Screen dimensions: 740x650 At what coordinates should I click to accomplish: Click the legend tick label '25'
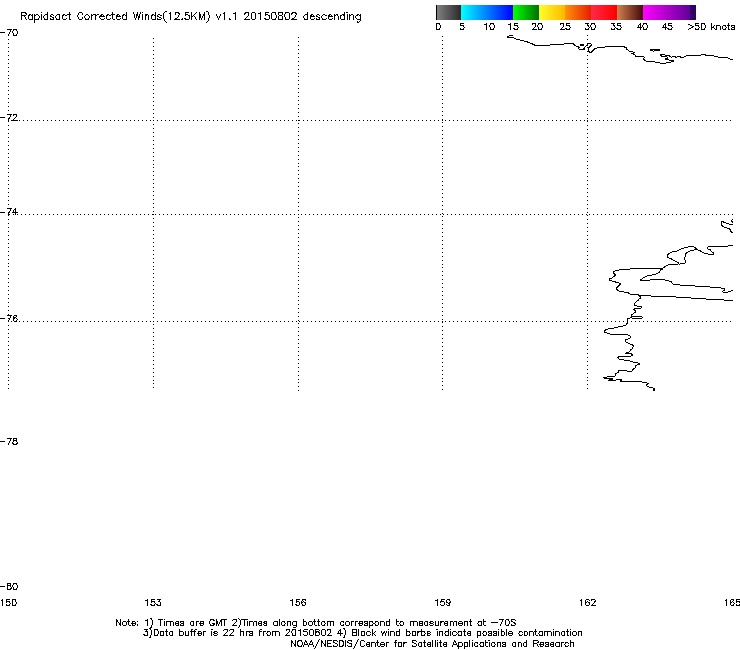click(565, 27)
